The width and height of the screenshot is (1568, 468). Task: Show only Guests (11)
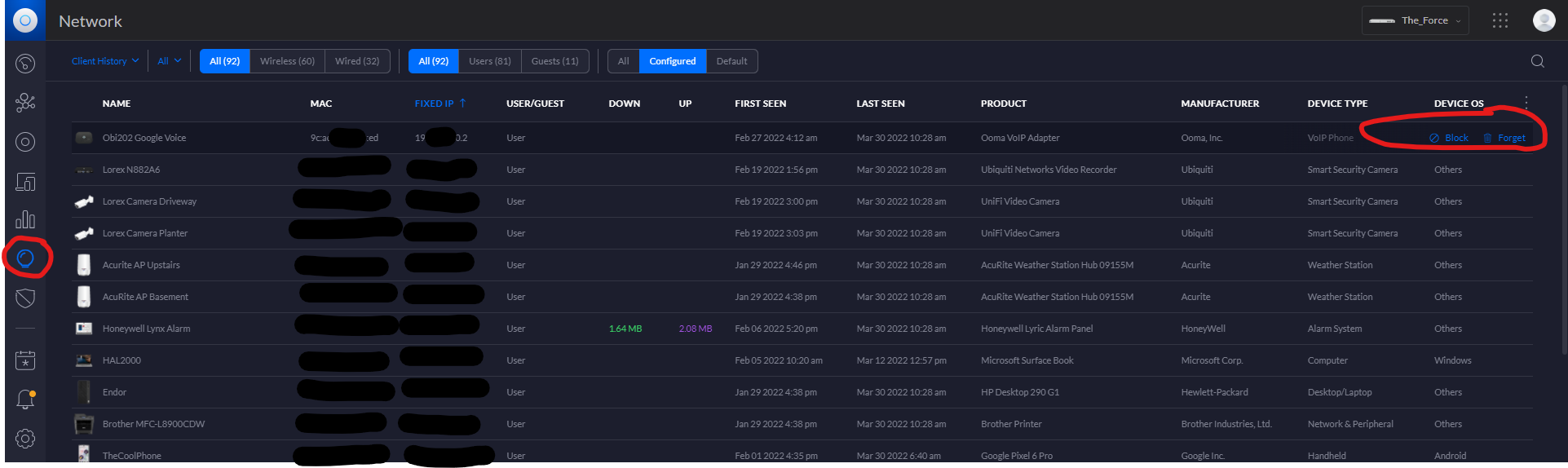(x=554, y=61)
